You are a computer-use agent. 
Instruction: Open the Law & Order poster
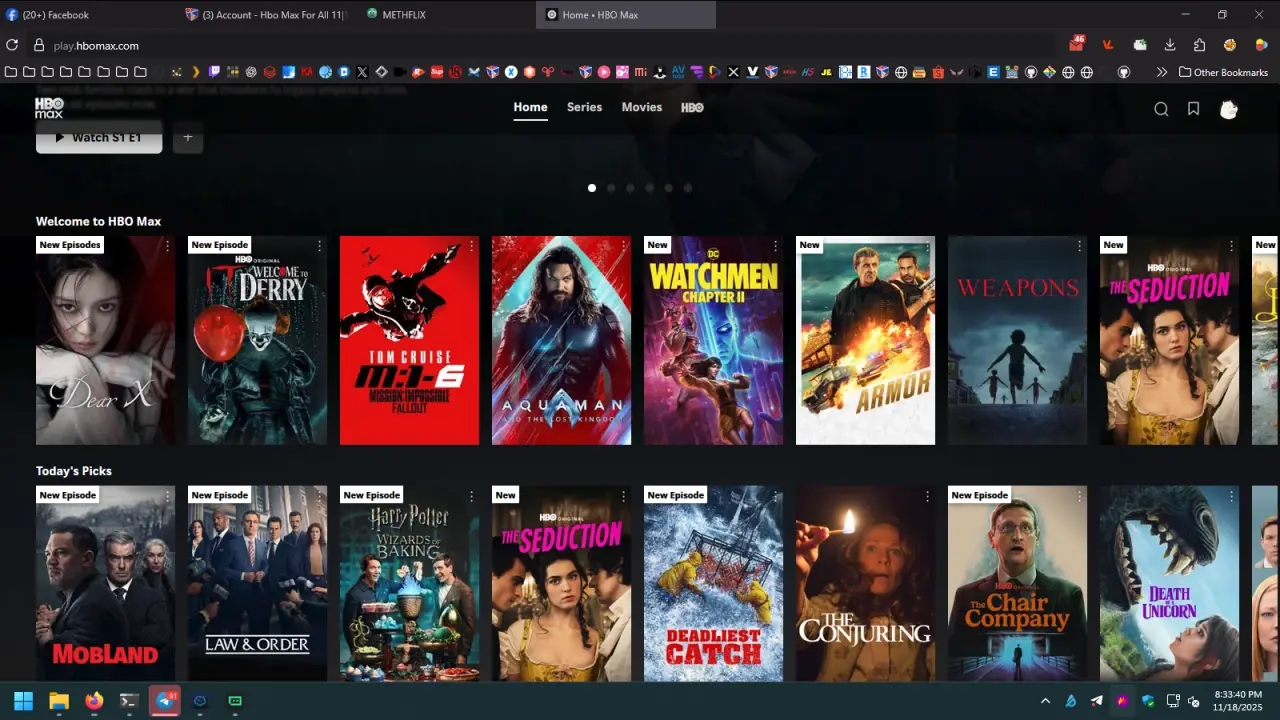[x=257, y=584]
